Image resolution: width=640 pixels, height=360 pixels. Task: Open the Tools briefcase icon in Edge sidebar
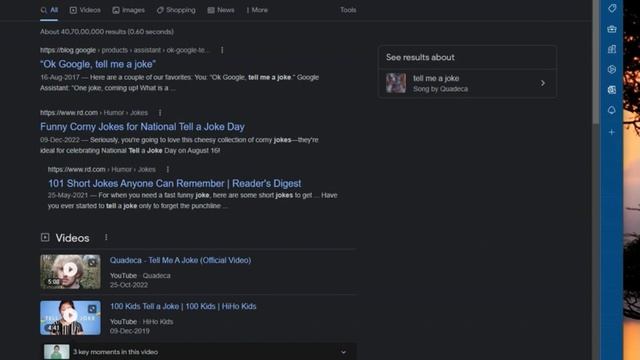pyautogui.click(x=611, y=29)
